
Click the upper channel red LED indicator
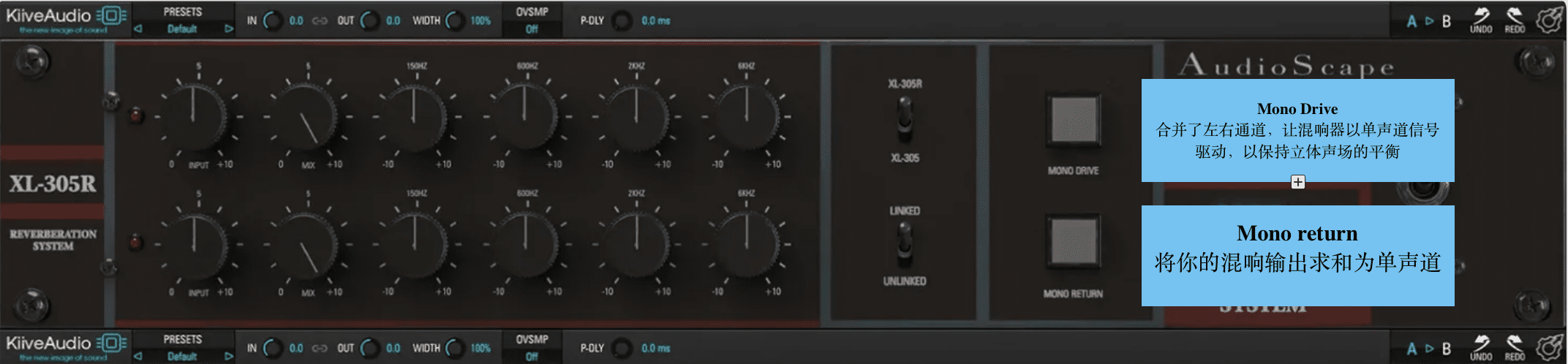(136, 115)
